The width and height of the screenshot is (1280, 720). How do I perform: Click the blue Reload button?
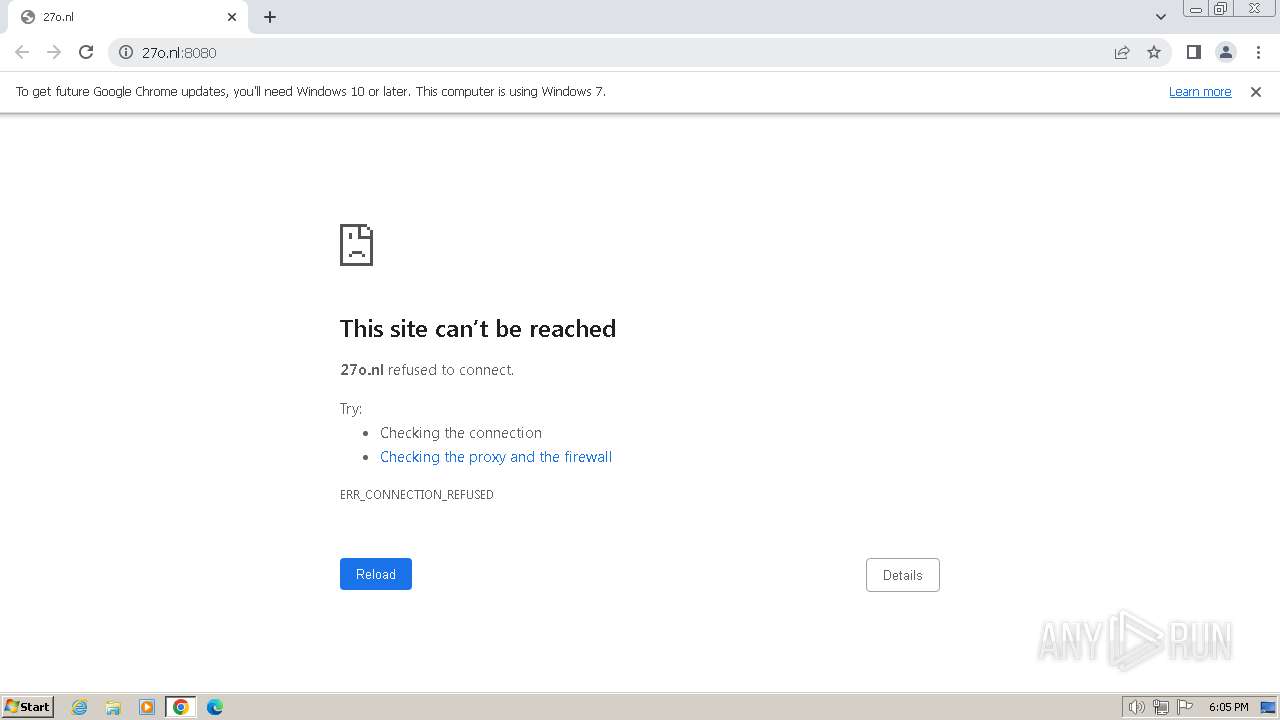coord(376,574)
